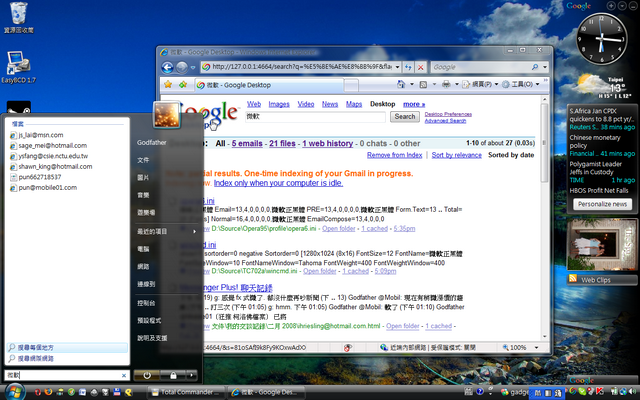Click the Internet Explorer Back button
This screenshot has height=400, width=640.
pyautogui.click(x=167, y=67)
